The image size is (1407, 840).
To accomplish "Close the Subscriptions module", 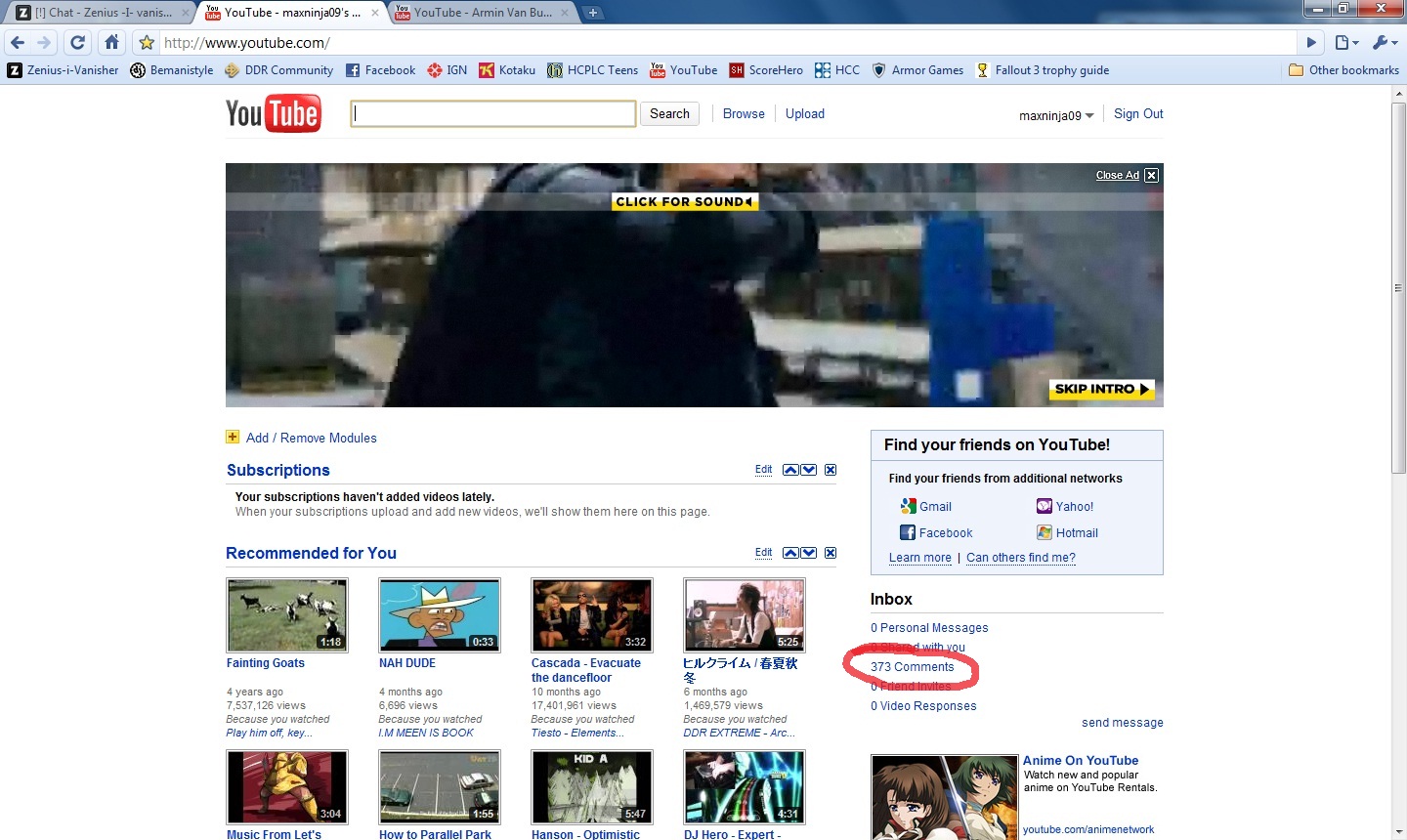I will click(x=831, y=470).
